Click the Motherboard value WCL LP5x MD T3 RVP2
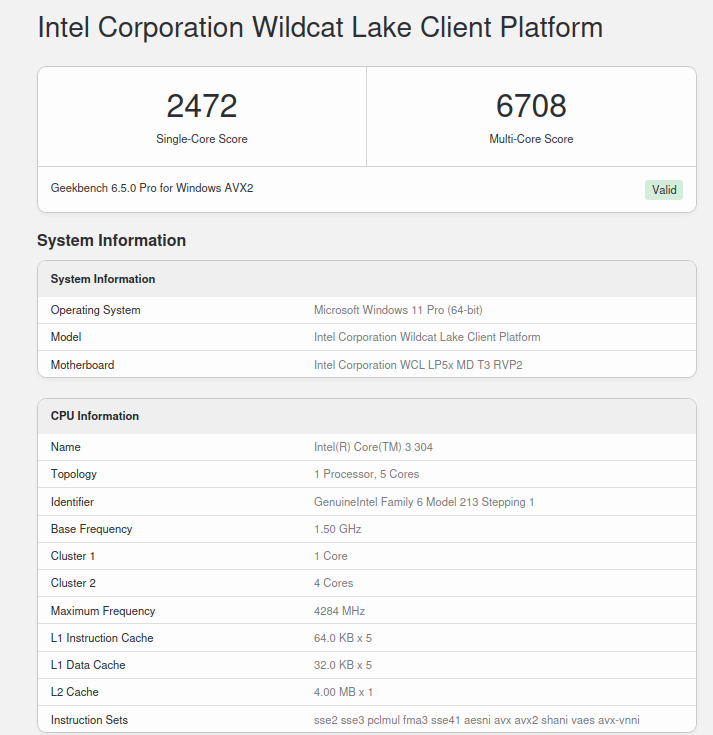This screenshot has width=713, height=735. coord(418,365)
